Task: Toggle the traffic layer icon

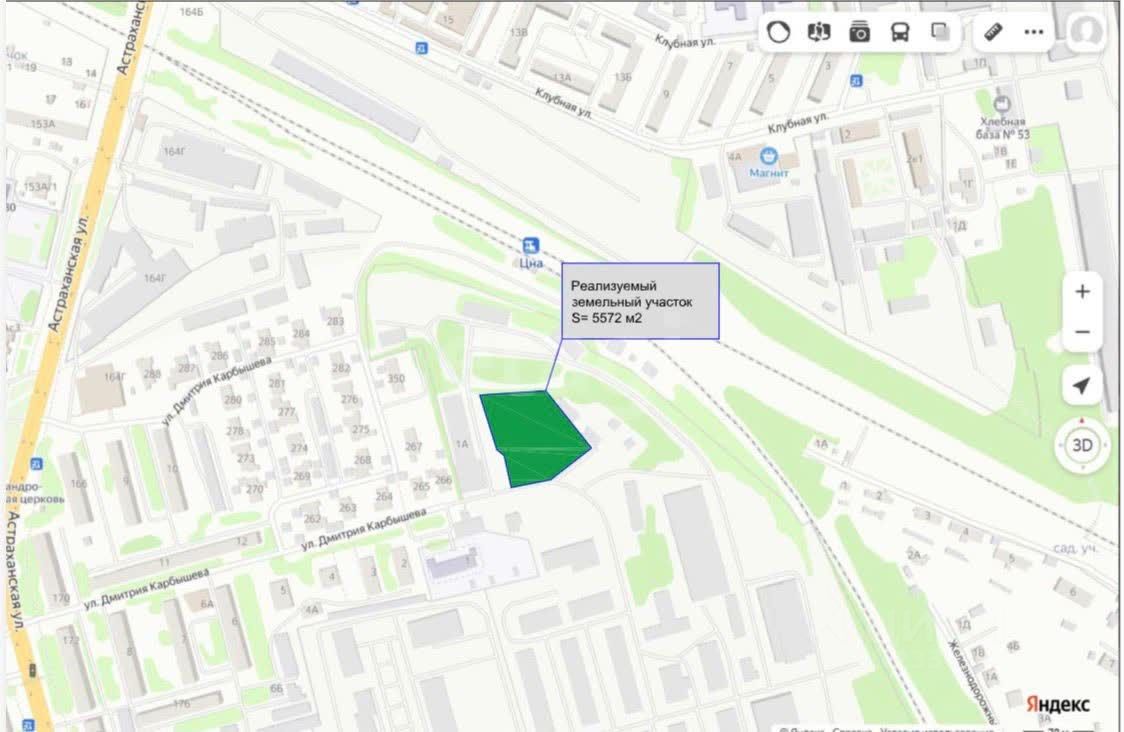Action: pos(778,32)
